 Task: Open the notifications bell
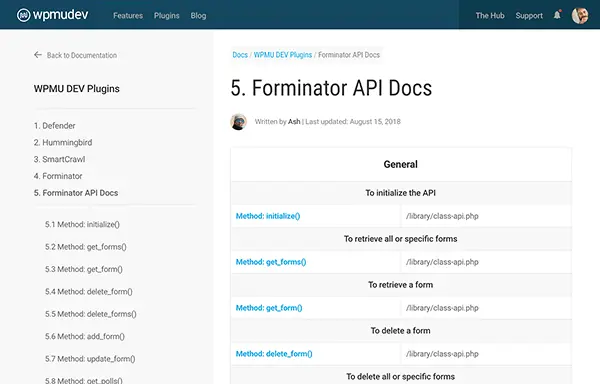[x=558, y=15]
